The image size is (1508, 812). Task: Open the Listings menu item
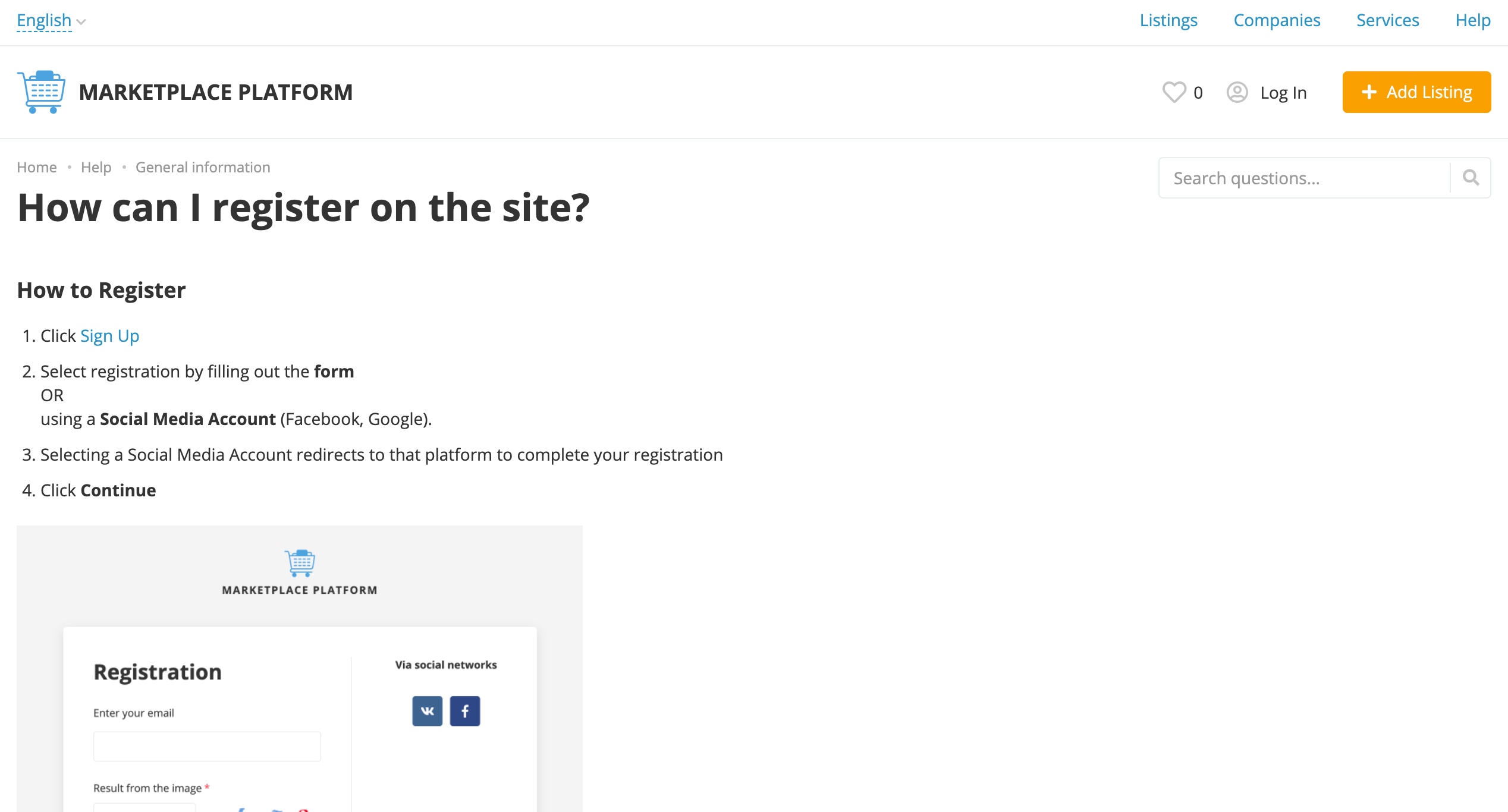click(1168, 20)
